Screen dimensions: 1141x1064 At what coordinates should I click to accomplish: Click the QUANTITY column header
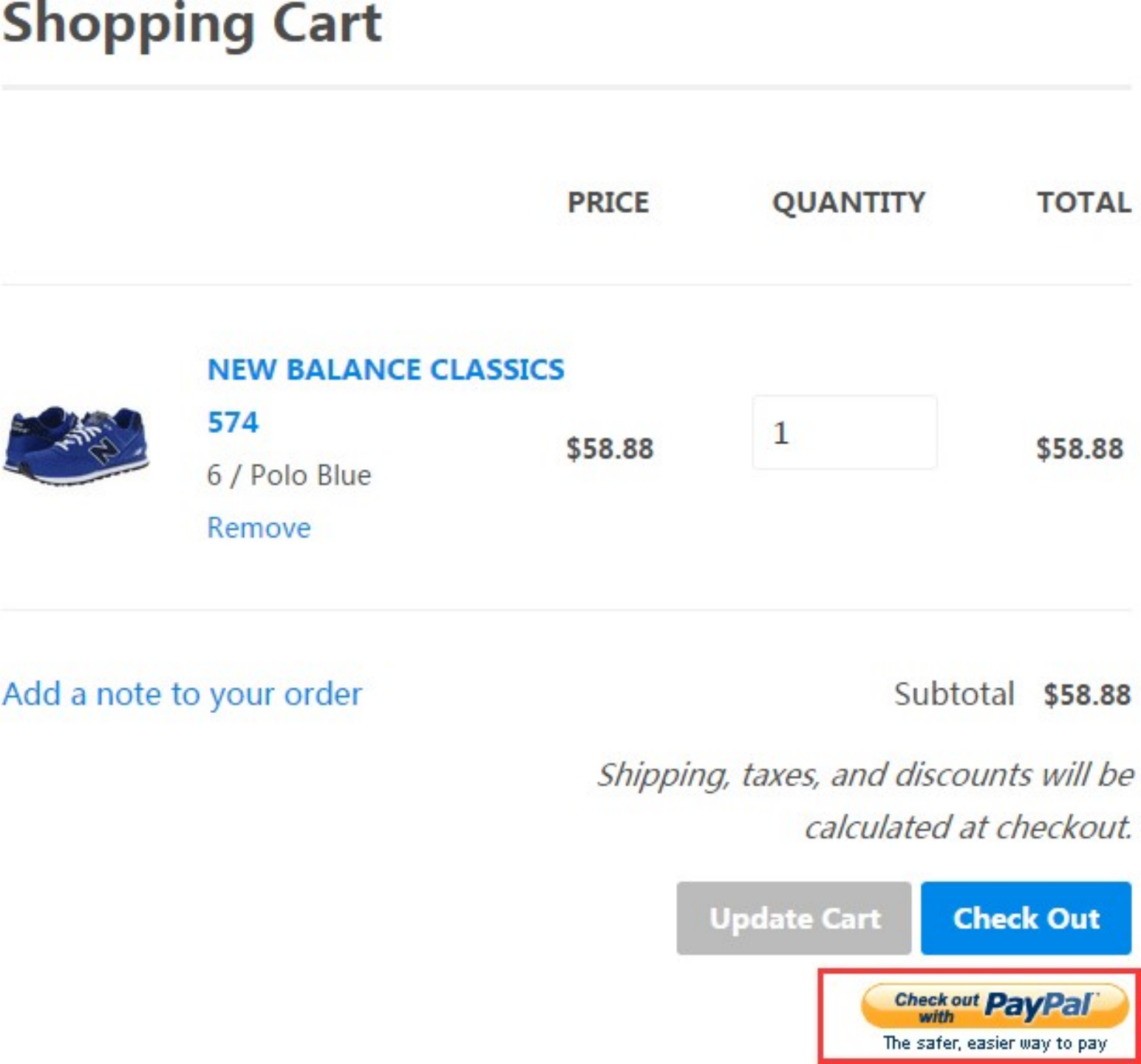click(848, 202)
